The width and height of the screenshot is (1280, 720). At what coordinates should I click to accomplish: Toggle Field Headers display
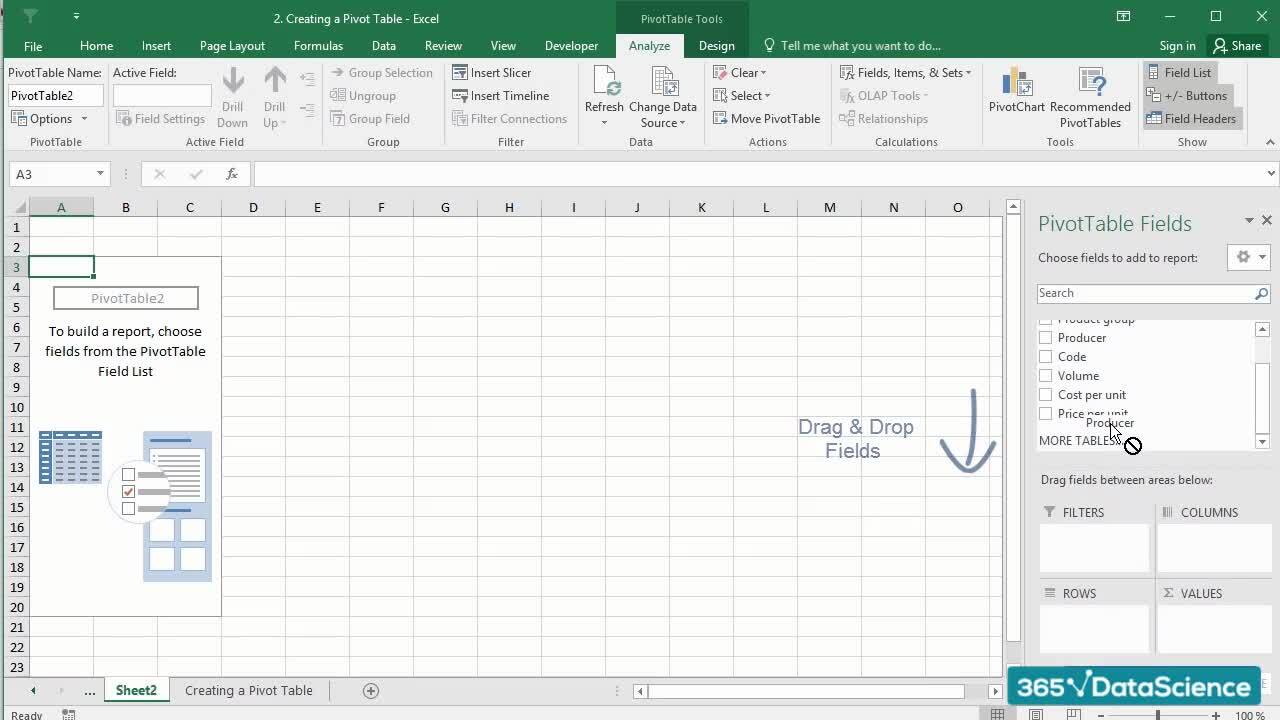tap(1191, 118)
